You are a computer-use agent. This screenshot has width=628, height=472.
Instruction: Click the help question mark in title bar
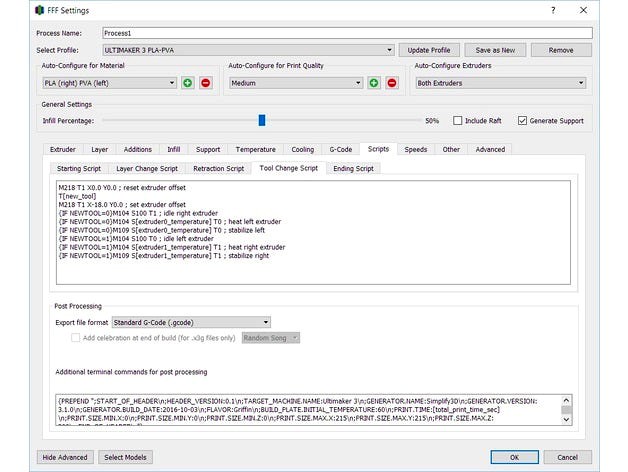(x=552, y=10)
